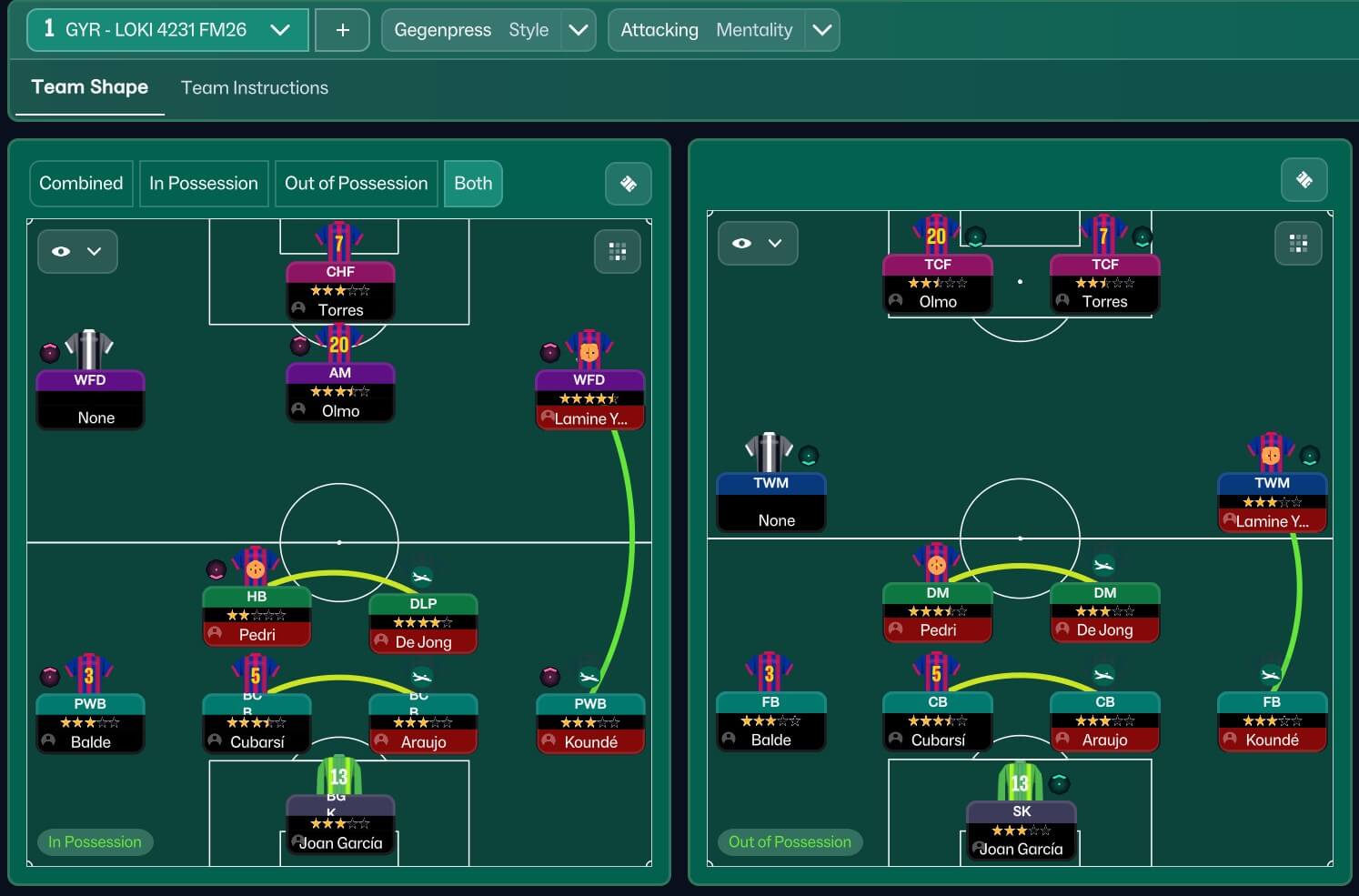Open the Team Instructions tab
1359x896 pixels.
coord(255,88)
